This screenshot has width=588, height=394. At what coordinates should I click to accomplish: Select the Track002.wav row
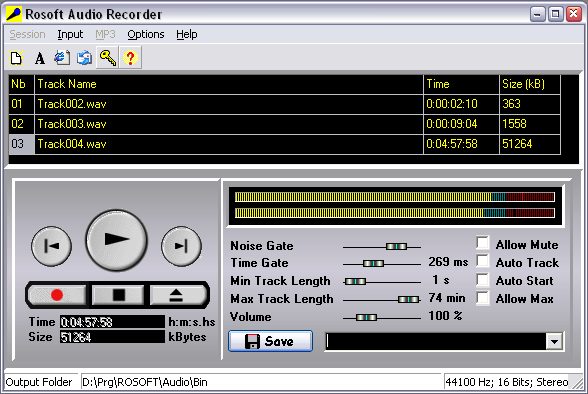click(285, 104)
